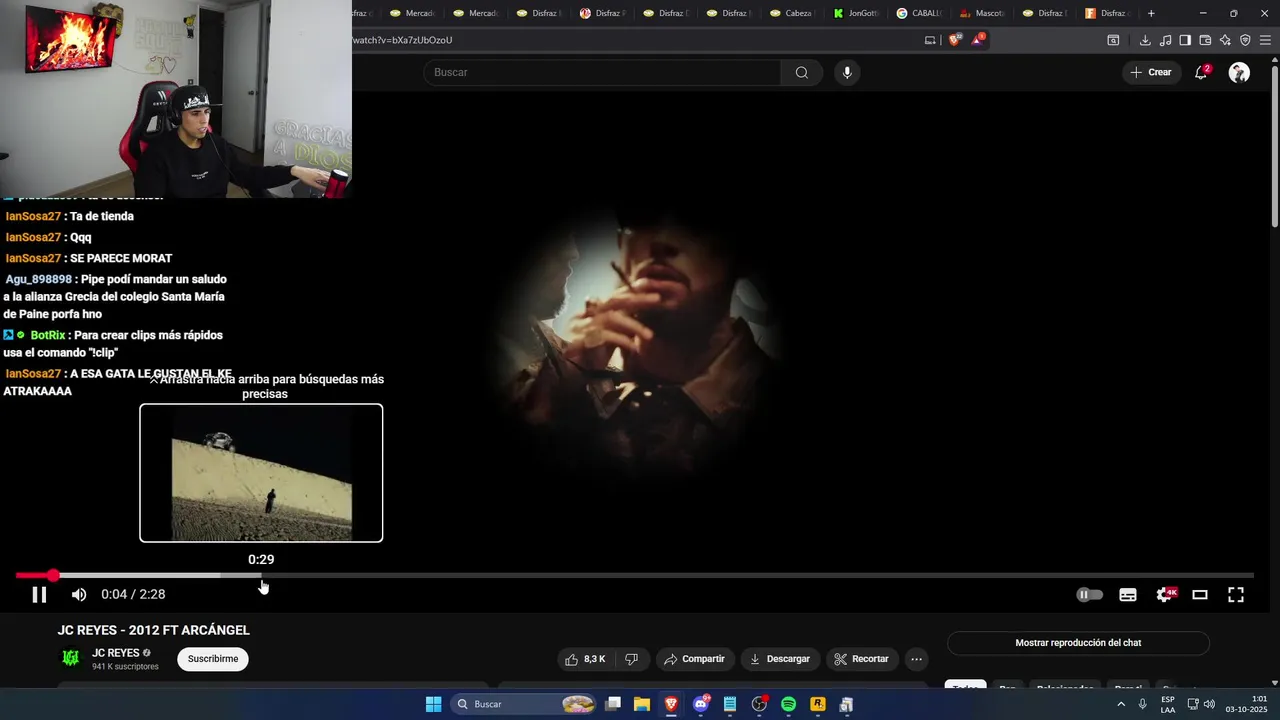Screen dimensions: 1280x720
Task: Click the cast screen icon in address bar
Action: click(x=930, y=40)
